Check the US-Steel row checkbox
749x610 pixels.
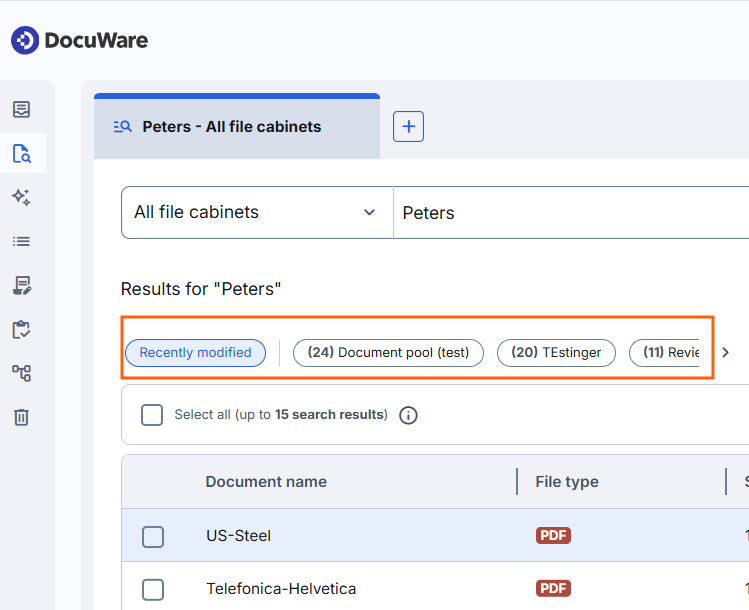tap(153, 537)
